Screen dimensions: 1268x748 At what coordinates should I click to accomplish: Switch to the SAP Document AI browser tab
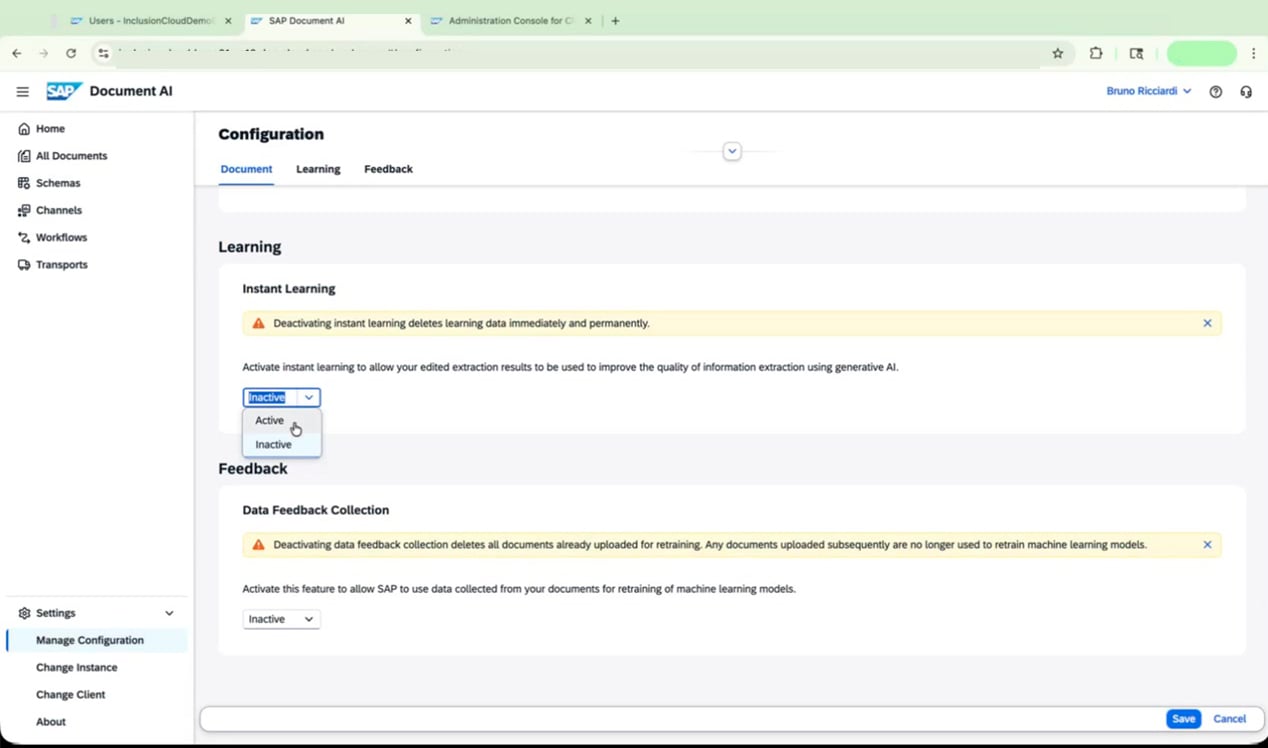(331, 20)
